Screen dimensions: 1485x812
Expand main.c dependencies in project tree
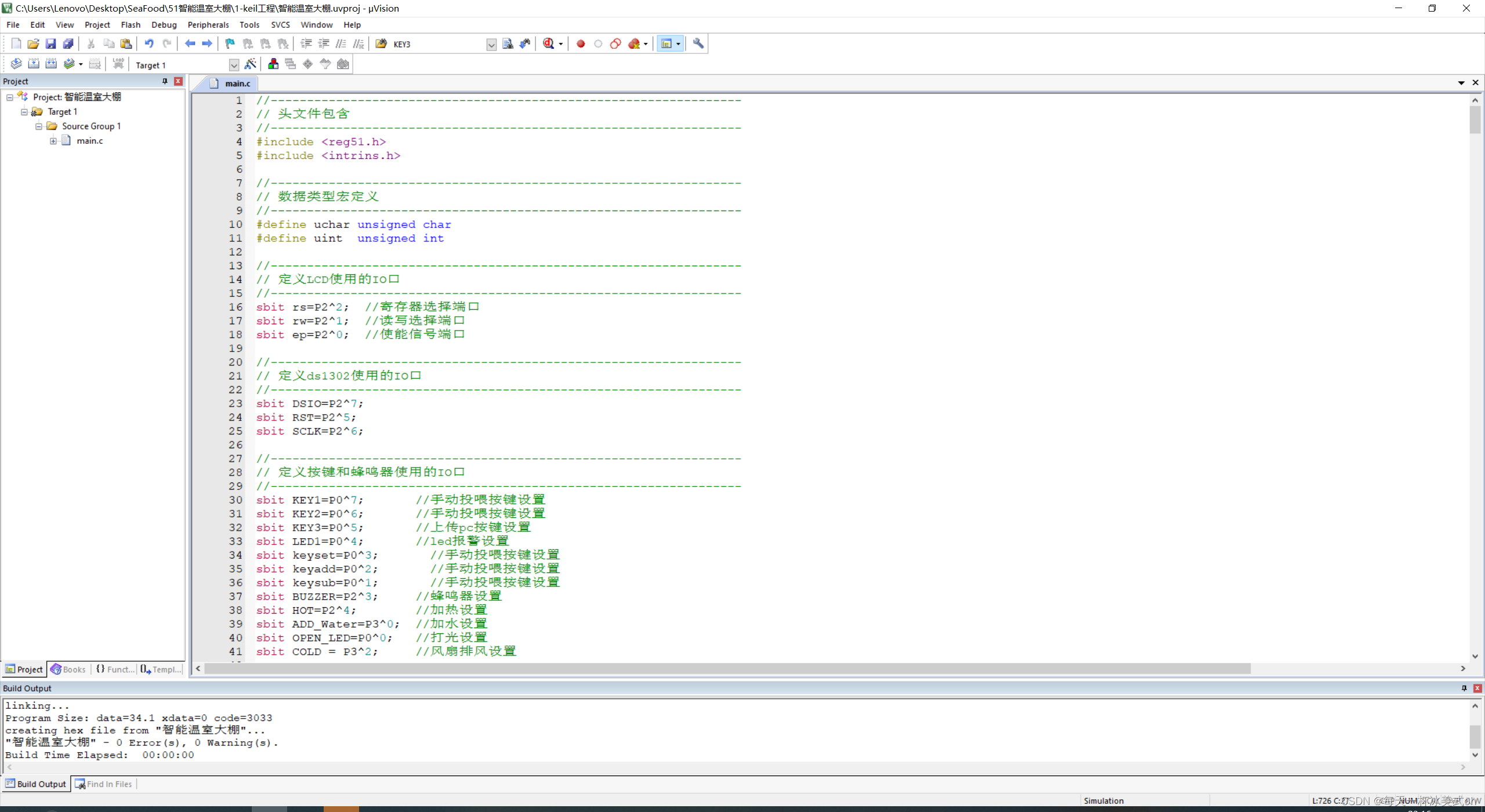coord(53,141)
